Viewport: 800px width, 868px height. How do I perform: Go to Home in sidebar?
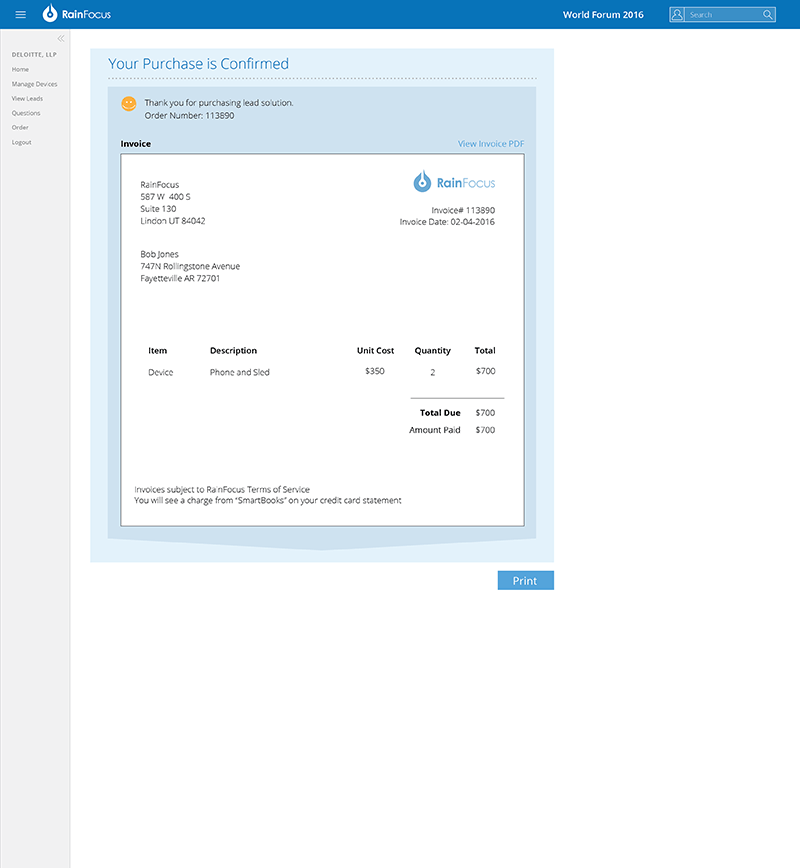tap(20, 69)
